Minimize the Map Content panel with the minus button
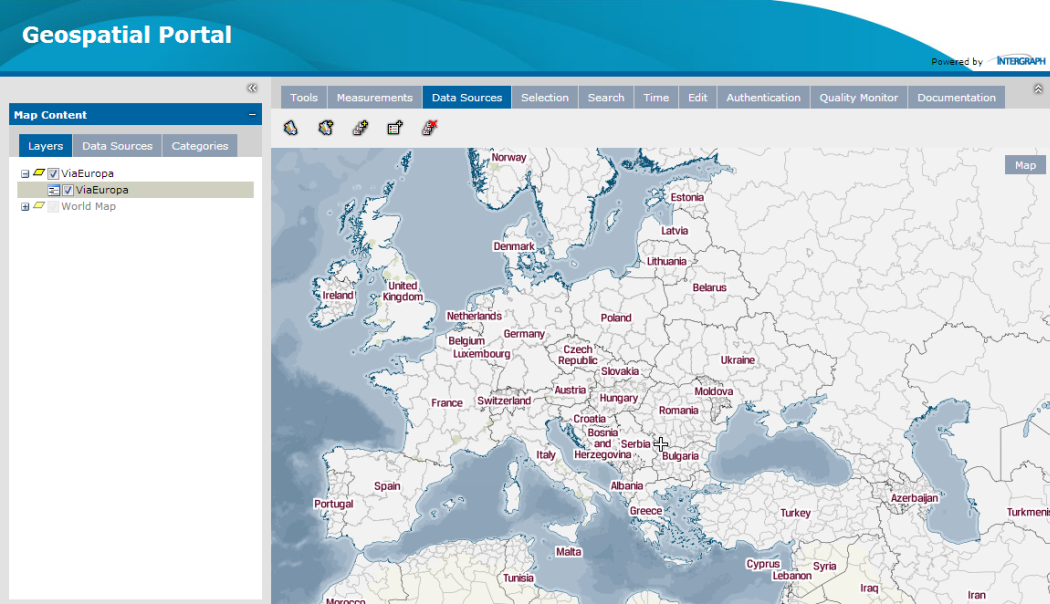The height and width of the screenshot is (604, 1050). click(252, 115)
